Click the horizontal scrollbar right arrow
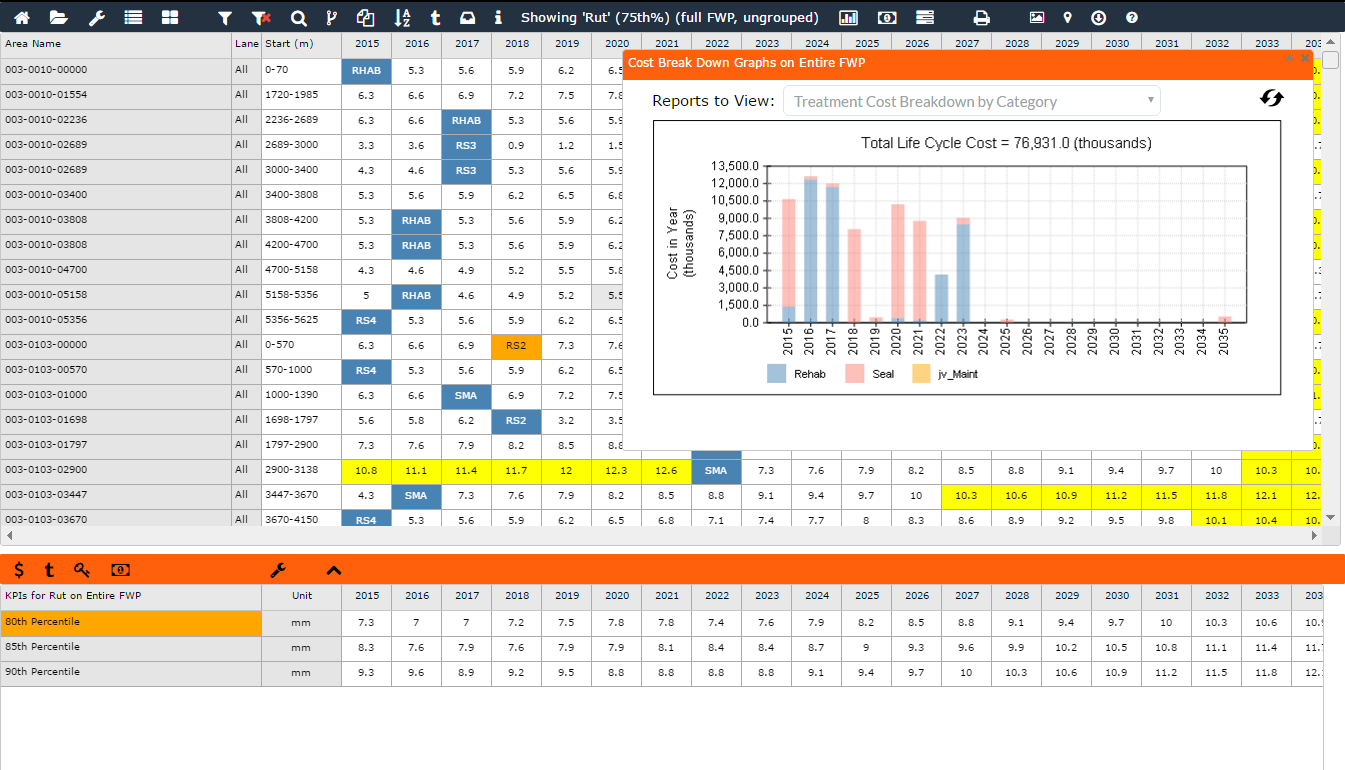 point(1316,536)
